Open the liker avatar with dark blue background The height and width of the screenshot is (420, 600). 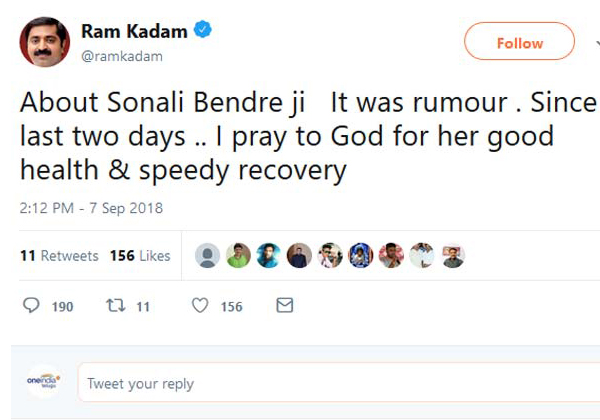tap(361, 256)
